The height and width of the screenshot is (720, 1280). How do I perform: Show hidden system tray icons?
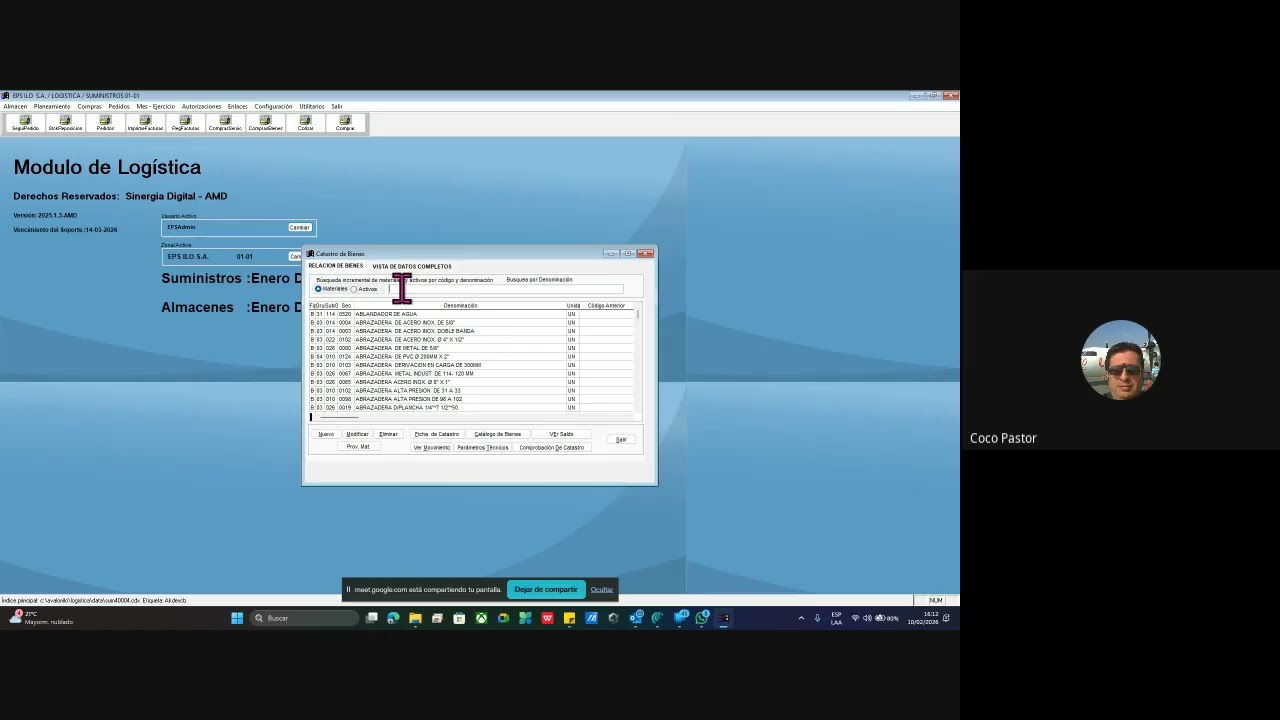(801, 618)
